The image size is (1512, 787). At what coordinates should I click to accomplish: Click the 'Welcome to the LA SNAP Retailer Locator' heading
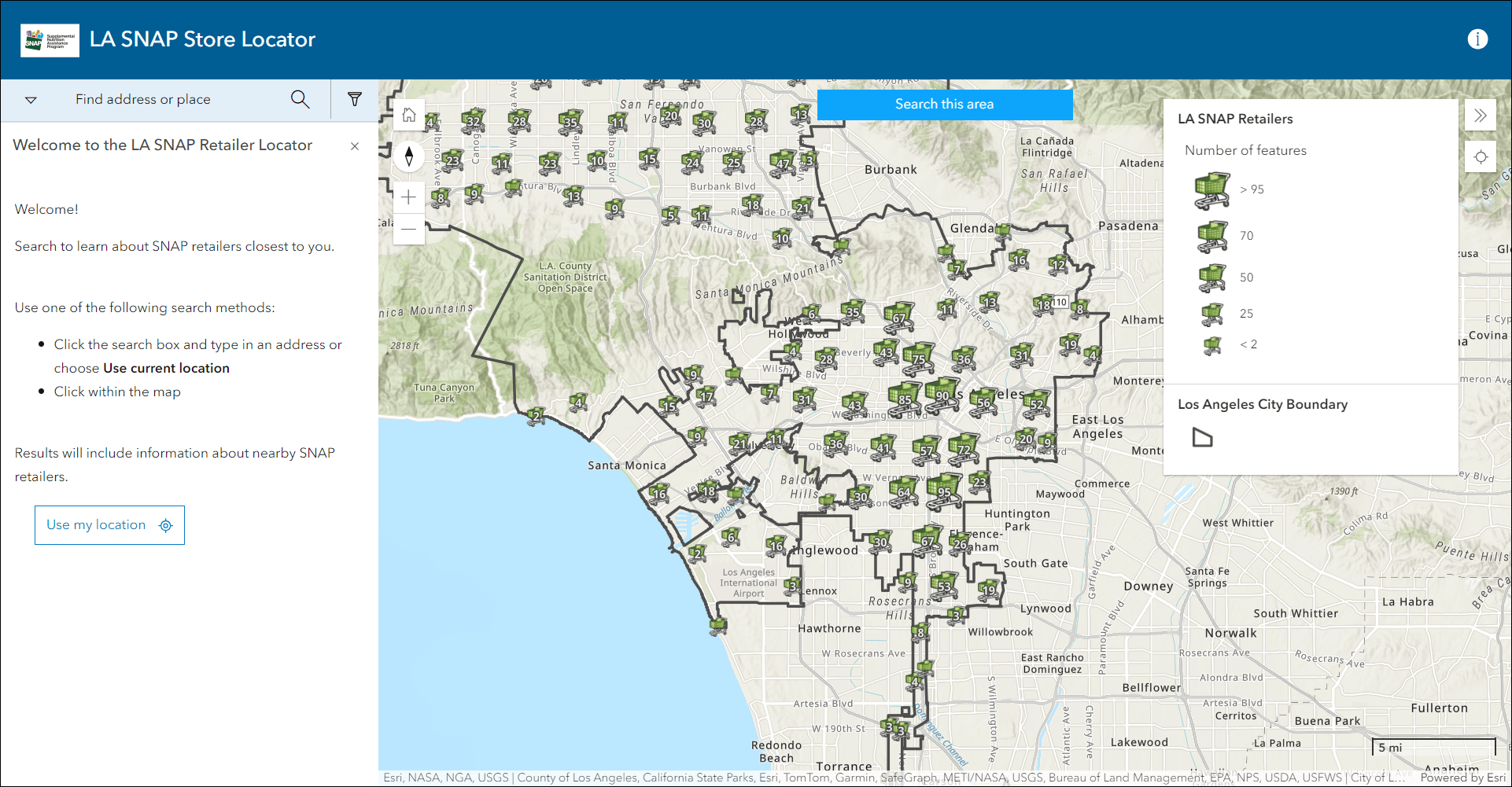163,145
